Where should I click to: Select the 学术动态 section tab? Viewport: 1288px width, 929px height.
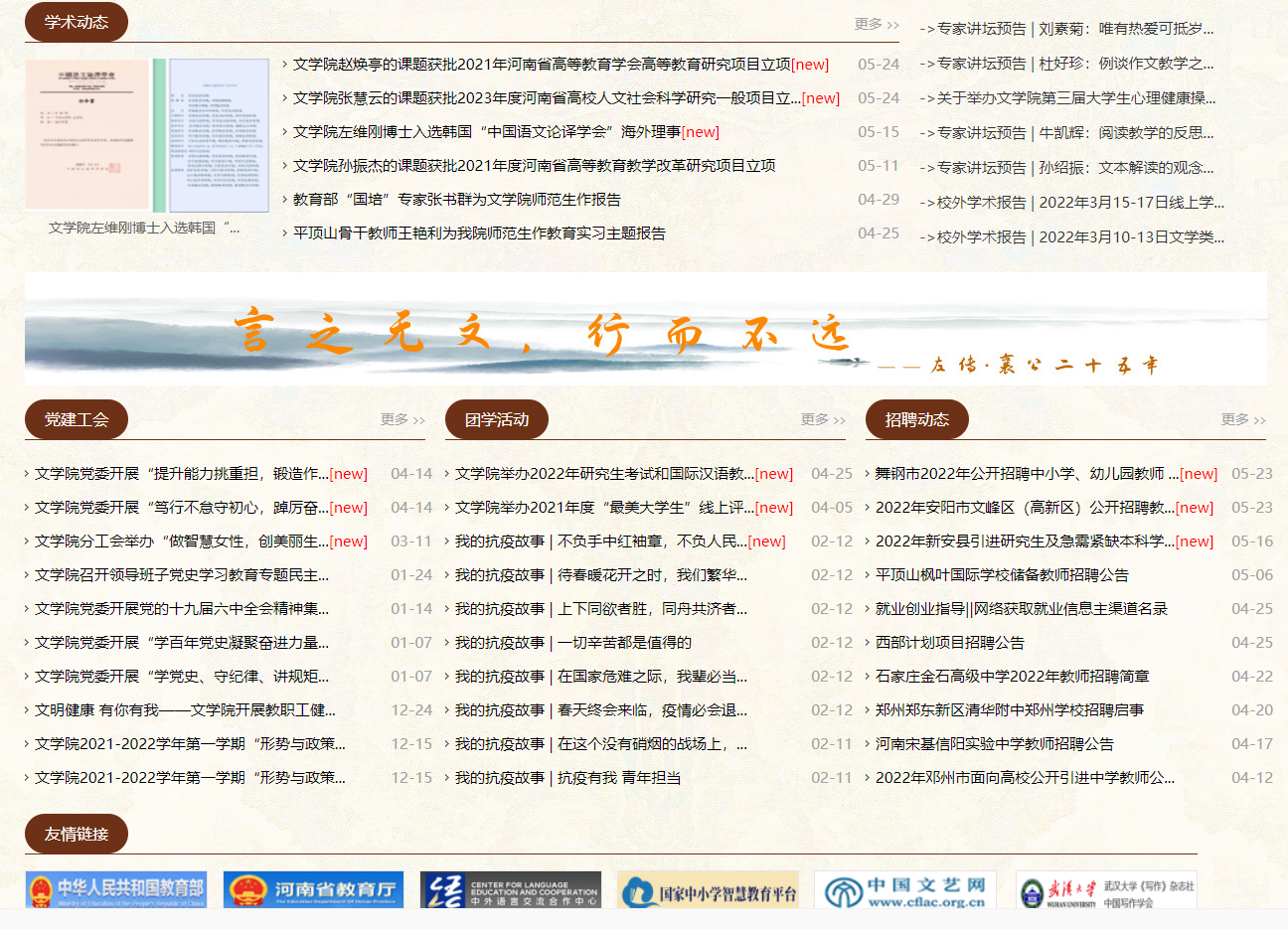(x=77, y=22)
